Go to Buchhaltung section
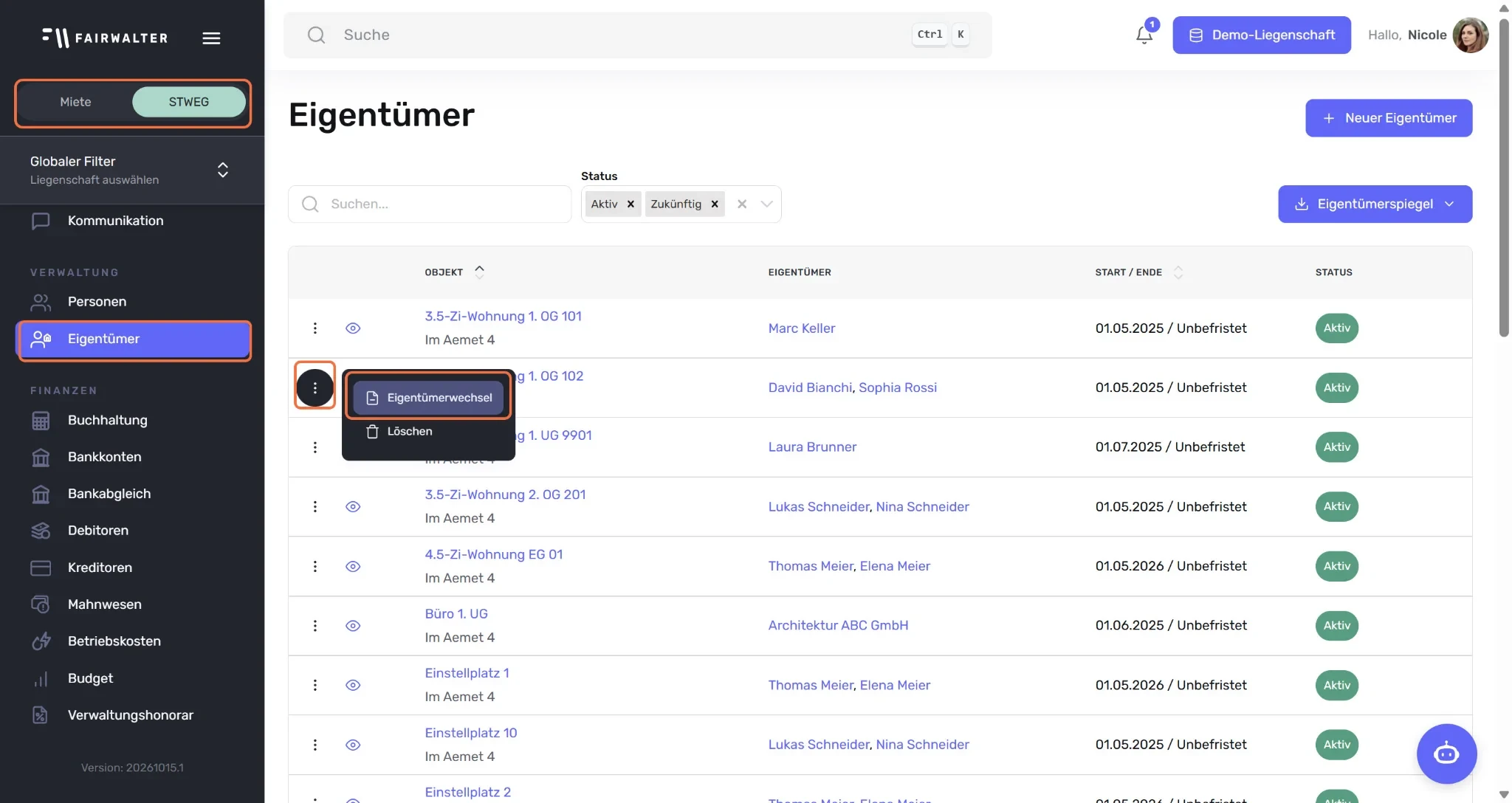1512x803 pixels. (107, 421)
